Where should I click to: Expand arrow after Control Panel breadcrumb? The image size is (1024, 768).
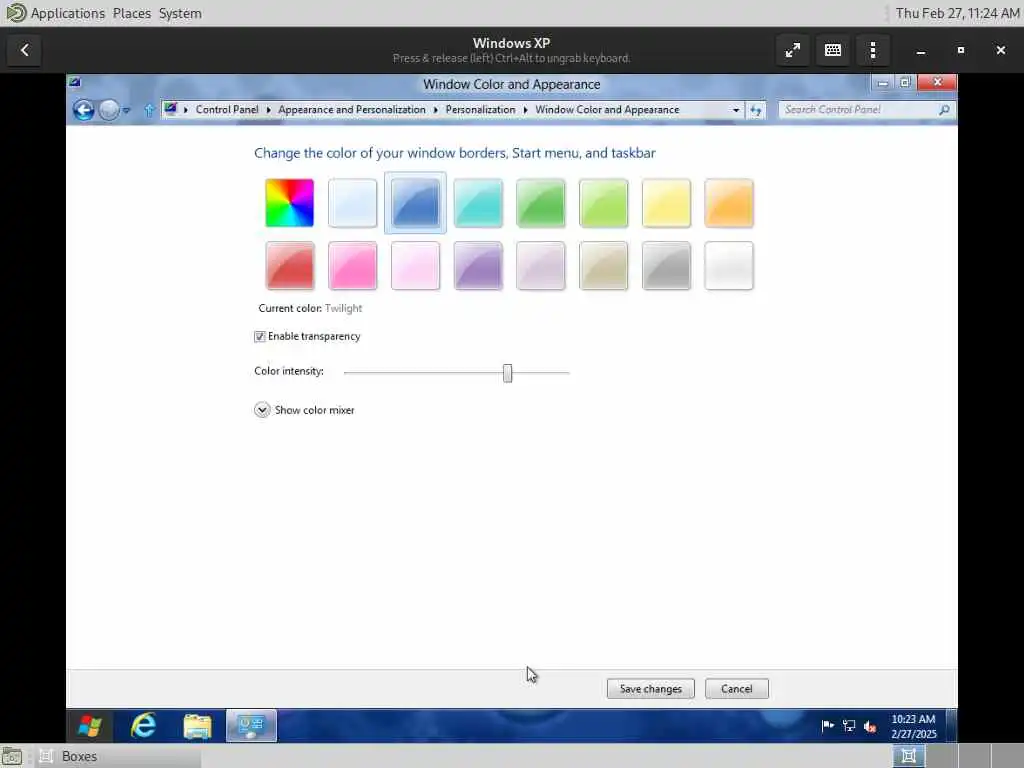pyautogui.click(x=268, y=110)
